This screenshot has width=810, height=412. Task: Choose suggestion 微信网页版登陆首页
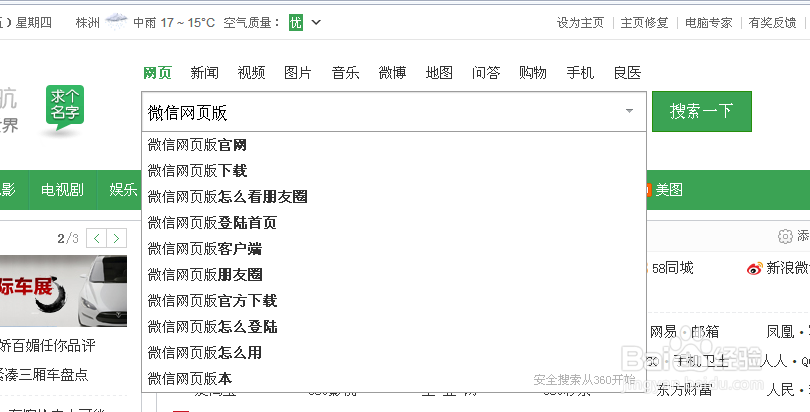(x=394, y=223)
